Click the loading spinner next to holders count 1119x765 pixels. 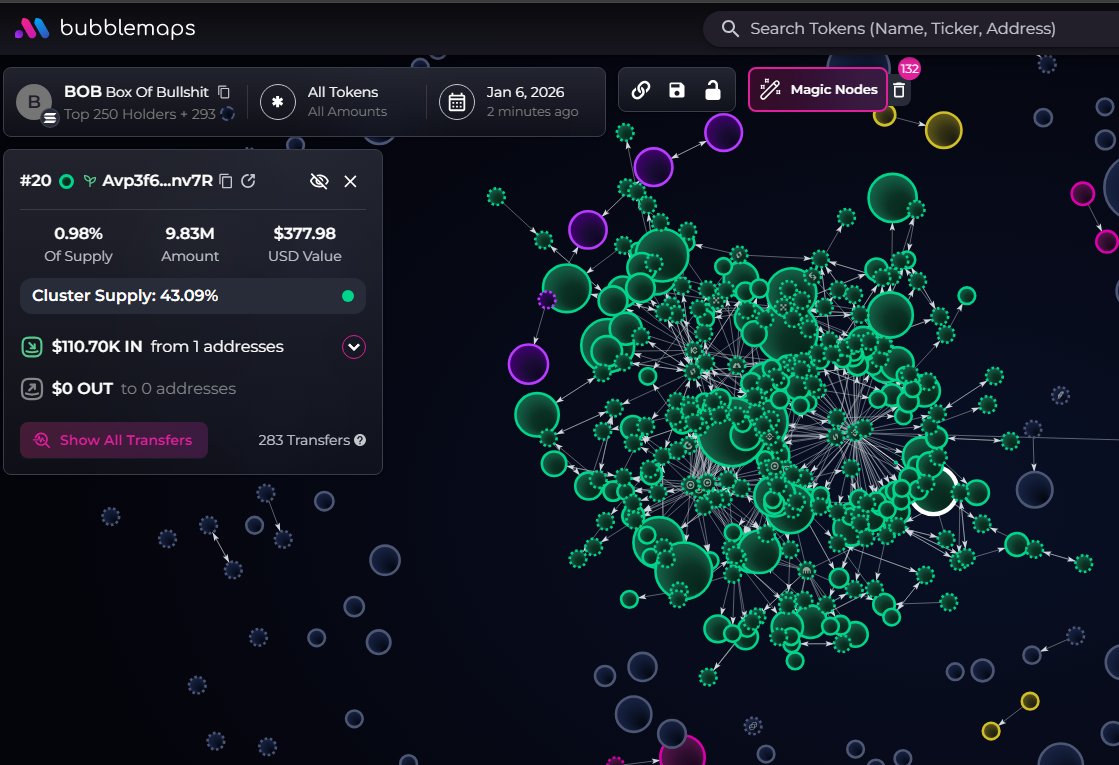tap(228, 113)
